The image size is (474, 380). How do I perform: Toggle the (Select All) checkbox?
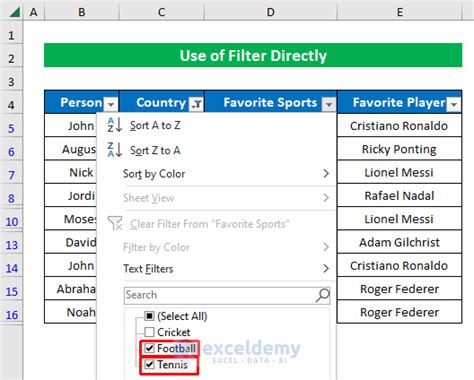(x=149, y=316)
